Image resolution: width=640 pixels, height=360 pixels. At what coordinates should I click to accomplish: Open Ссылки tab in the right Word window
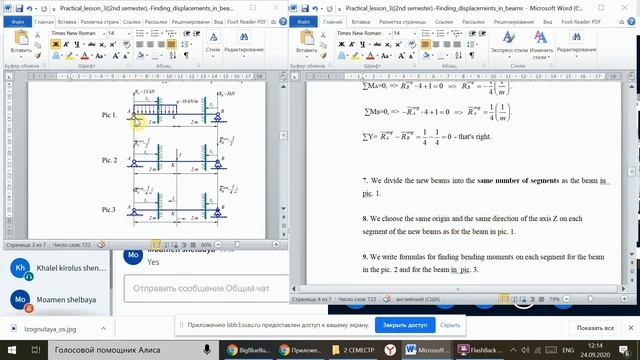click(444, 22)
